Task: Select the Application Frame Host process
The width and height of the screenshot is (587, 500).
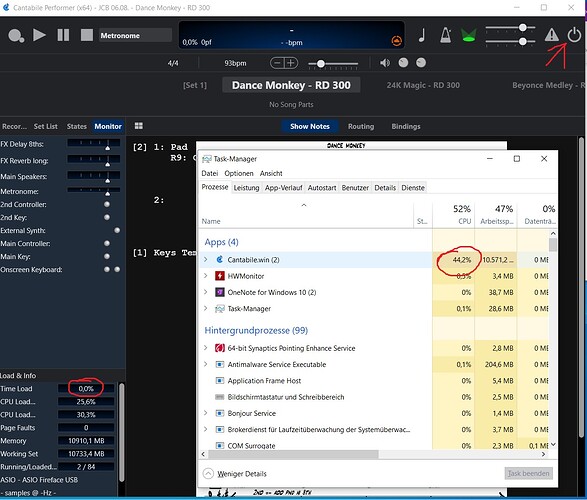Action: pos(374,381)
